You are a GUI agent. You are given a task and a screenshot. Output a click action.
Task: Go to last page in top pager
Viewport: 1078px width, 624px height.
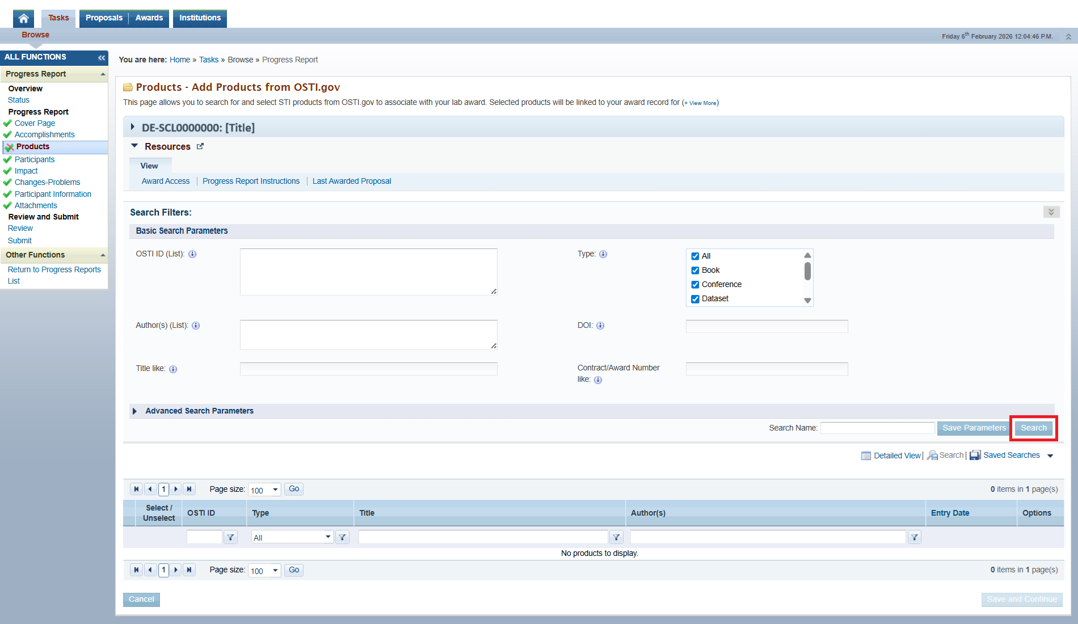coord(189,489)
